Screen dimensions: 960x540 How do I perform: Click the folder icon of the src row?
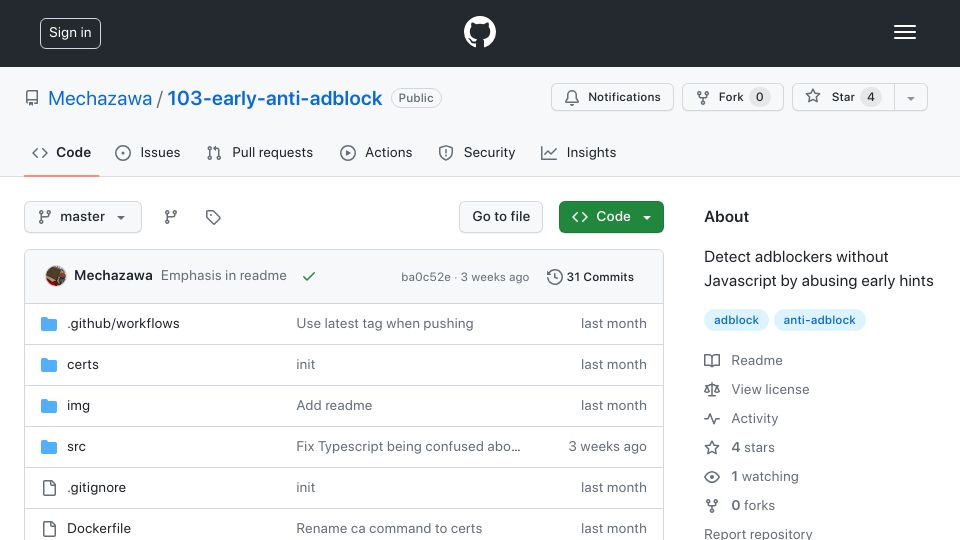pyautogui.click(x=49, y=446)
